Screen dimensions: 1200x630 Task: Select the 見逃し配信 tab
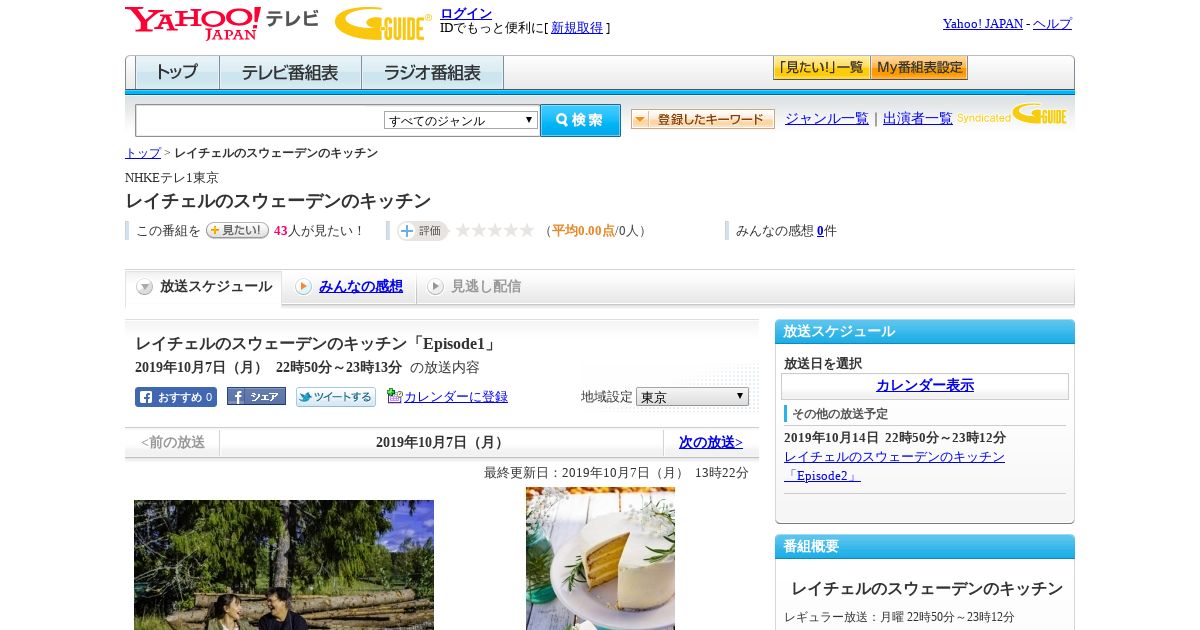[x=475, y=287]
